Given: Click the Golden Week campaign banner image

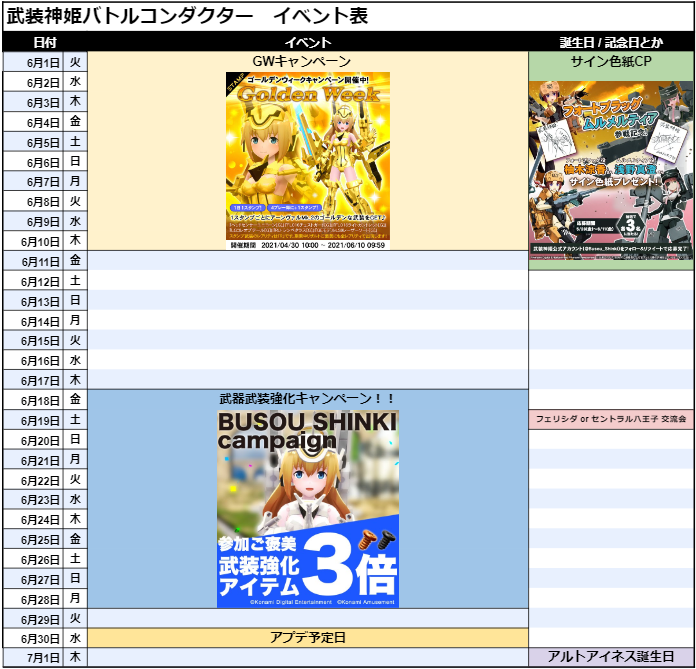Looking at the screenshot, I should point(308,156).
